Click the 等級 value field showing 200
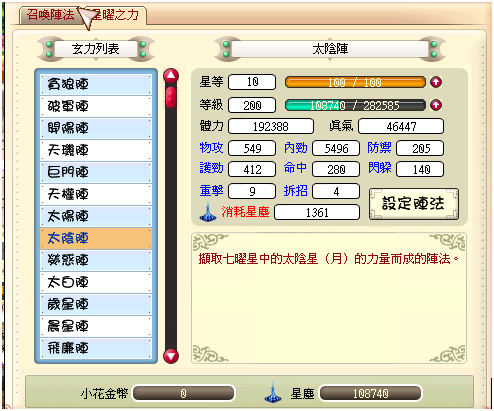This screenshot has height=411, width=494. [x=252, y=105]
